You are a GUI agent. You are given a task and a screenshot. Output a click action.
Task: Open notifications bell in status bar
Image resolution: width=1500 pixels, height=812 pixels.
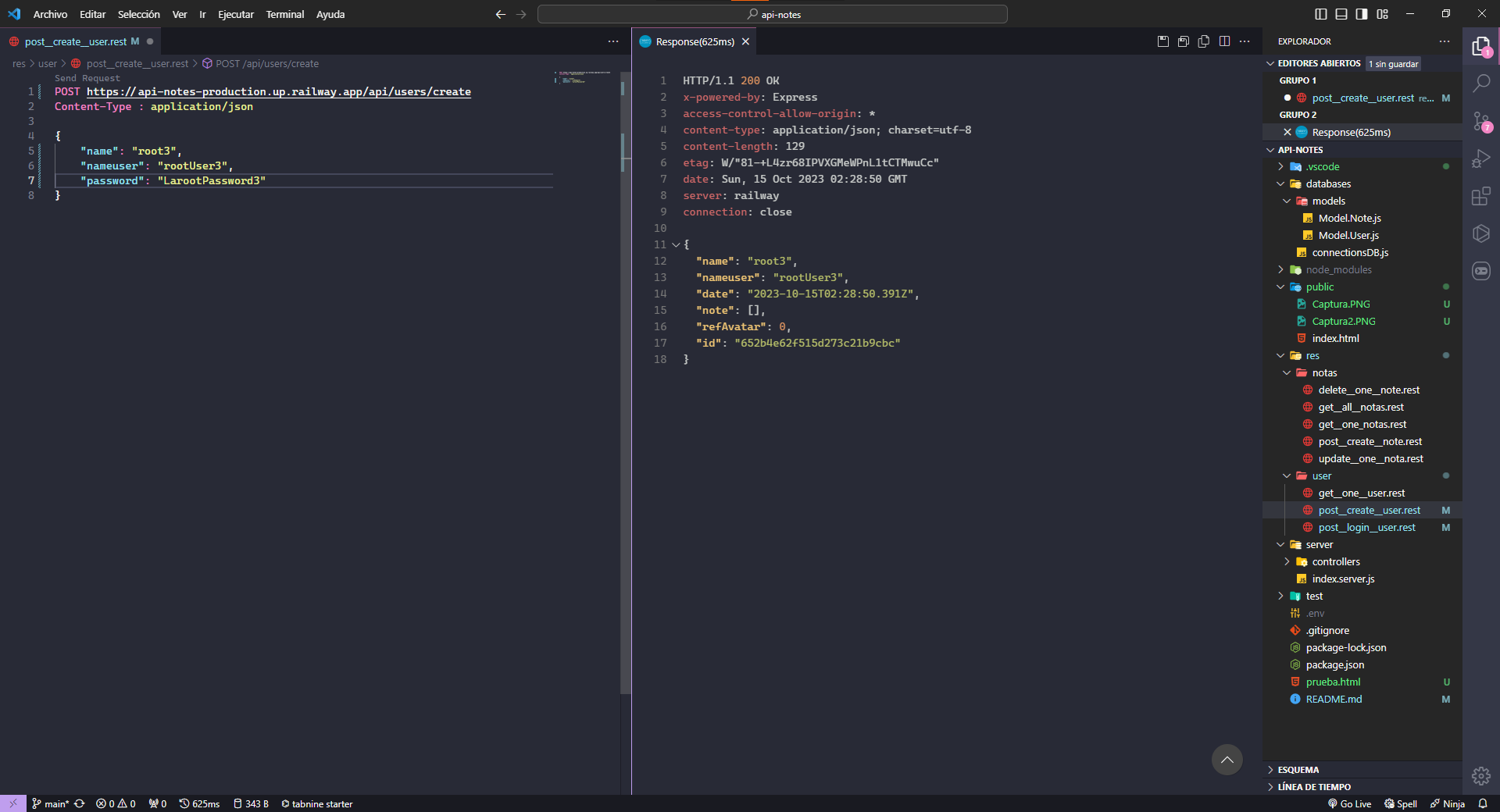[x=1482, y=803]
